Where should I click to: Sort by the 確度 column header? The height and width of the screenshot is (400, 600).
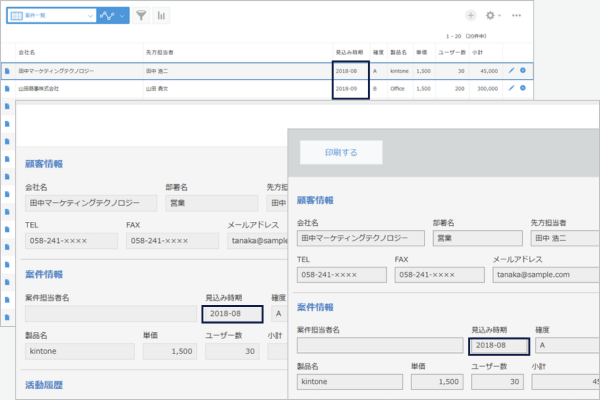[378, 52]
